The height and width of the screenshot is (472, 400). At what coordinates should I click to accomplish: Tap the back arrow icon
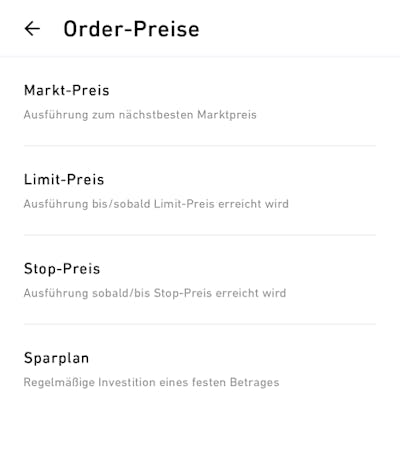coord(32,29)
